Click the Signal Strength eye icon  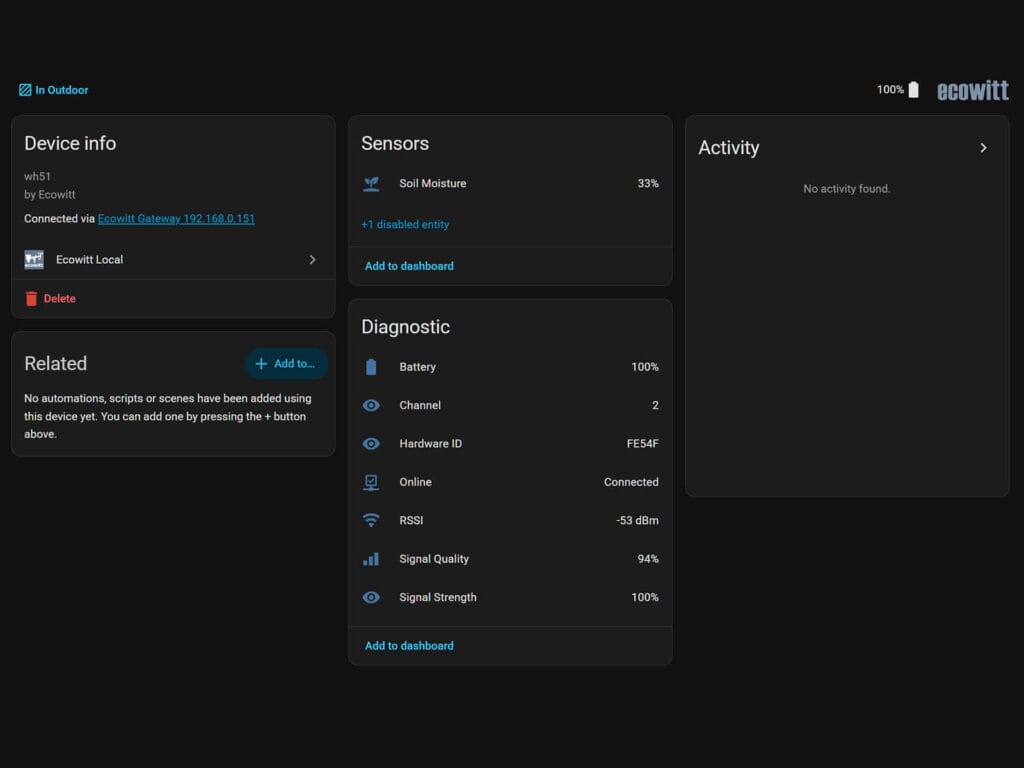coord(371,598)
